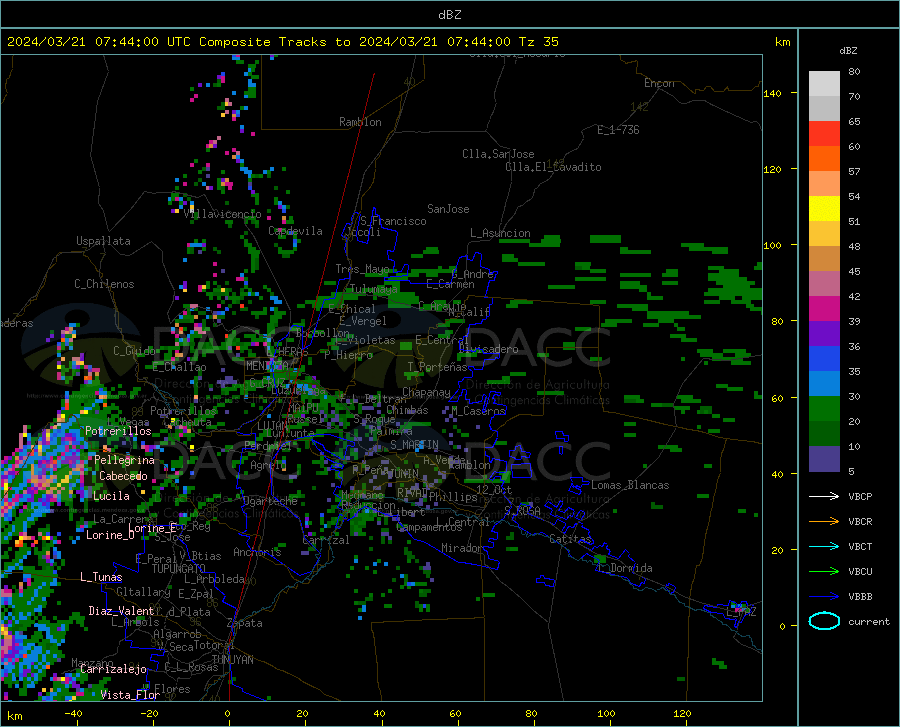
Task: Click the Vista_Flor map label
Action: coord(130,695)
